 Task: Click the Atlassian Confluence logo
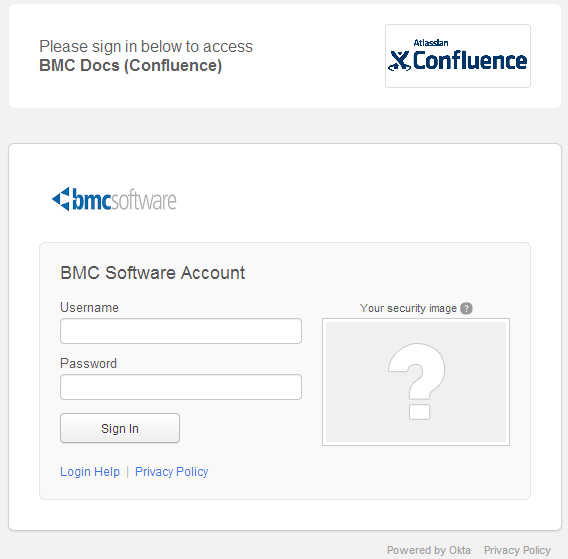(x=458, y=56)
